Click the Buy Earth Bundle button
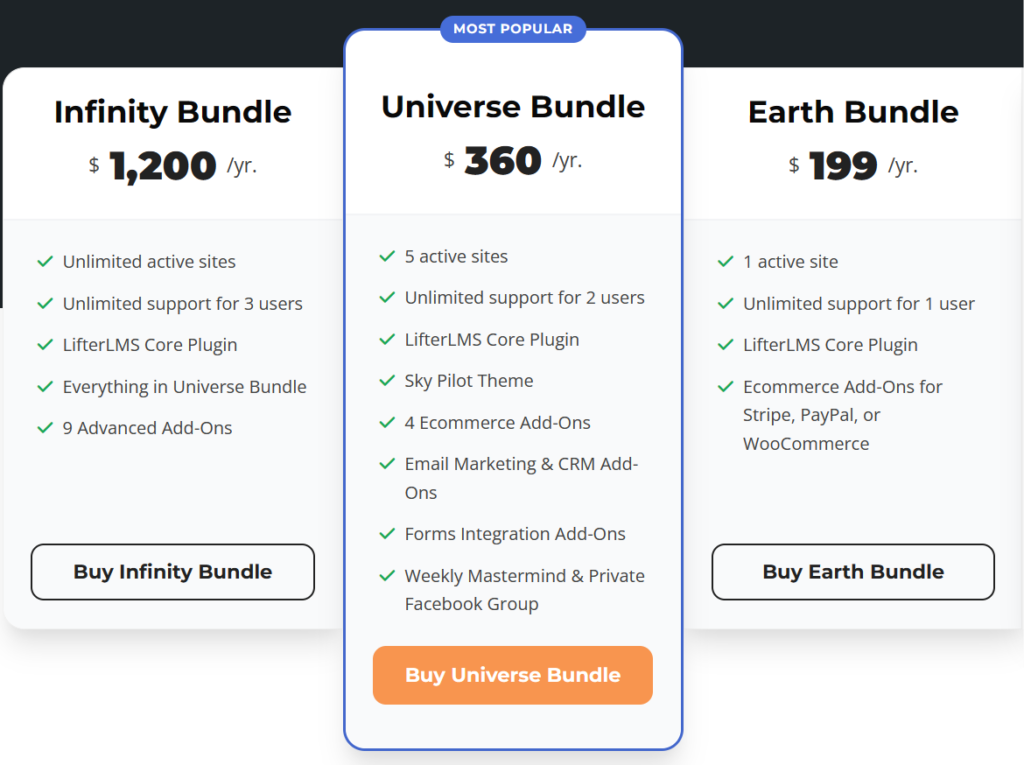 point(853,572)
